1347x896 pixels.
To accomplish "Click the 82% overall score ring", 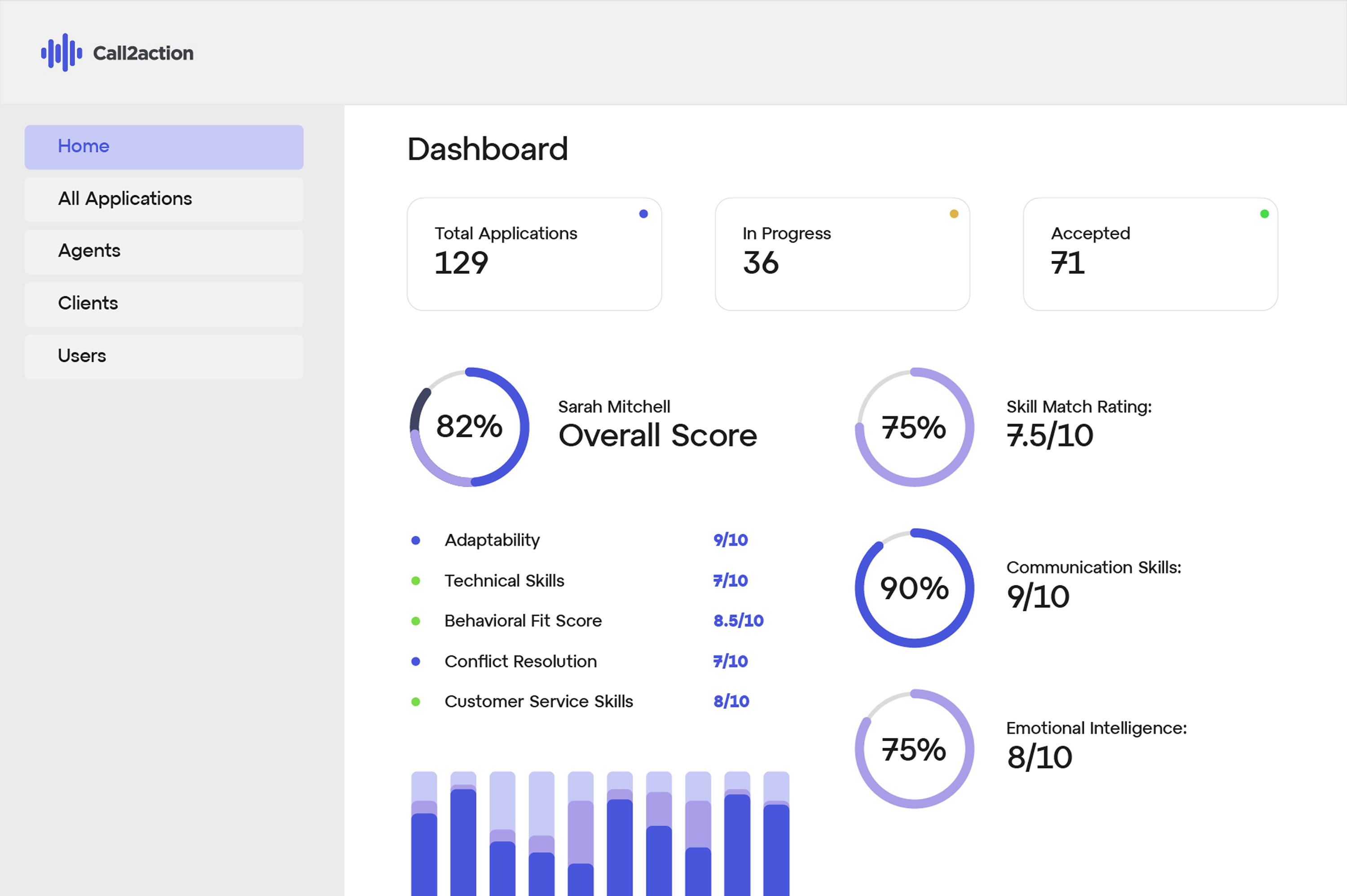I will pos(469,427).
